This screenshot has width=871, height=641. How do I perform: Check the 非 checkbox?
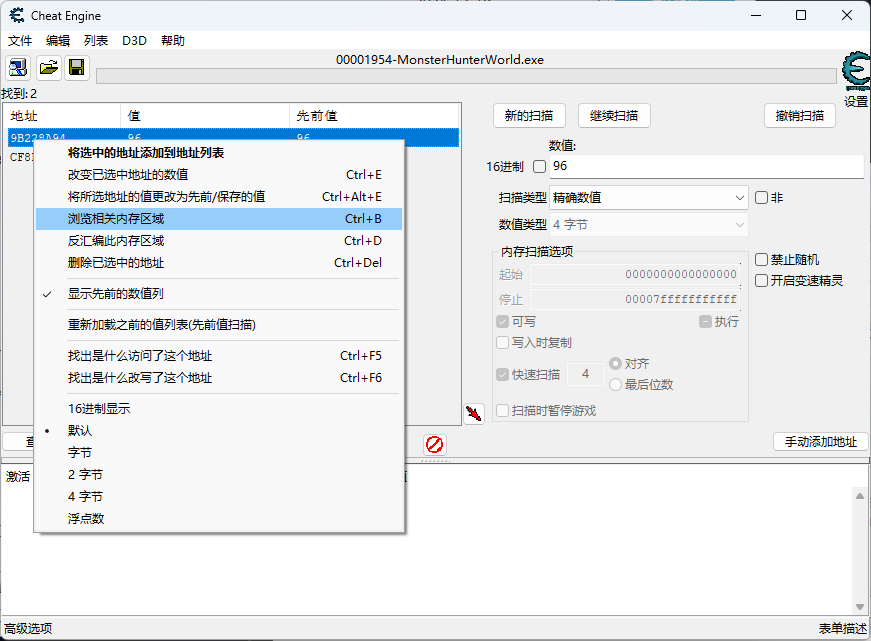pyautogui.click(x=761, y=198)
